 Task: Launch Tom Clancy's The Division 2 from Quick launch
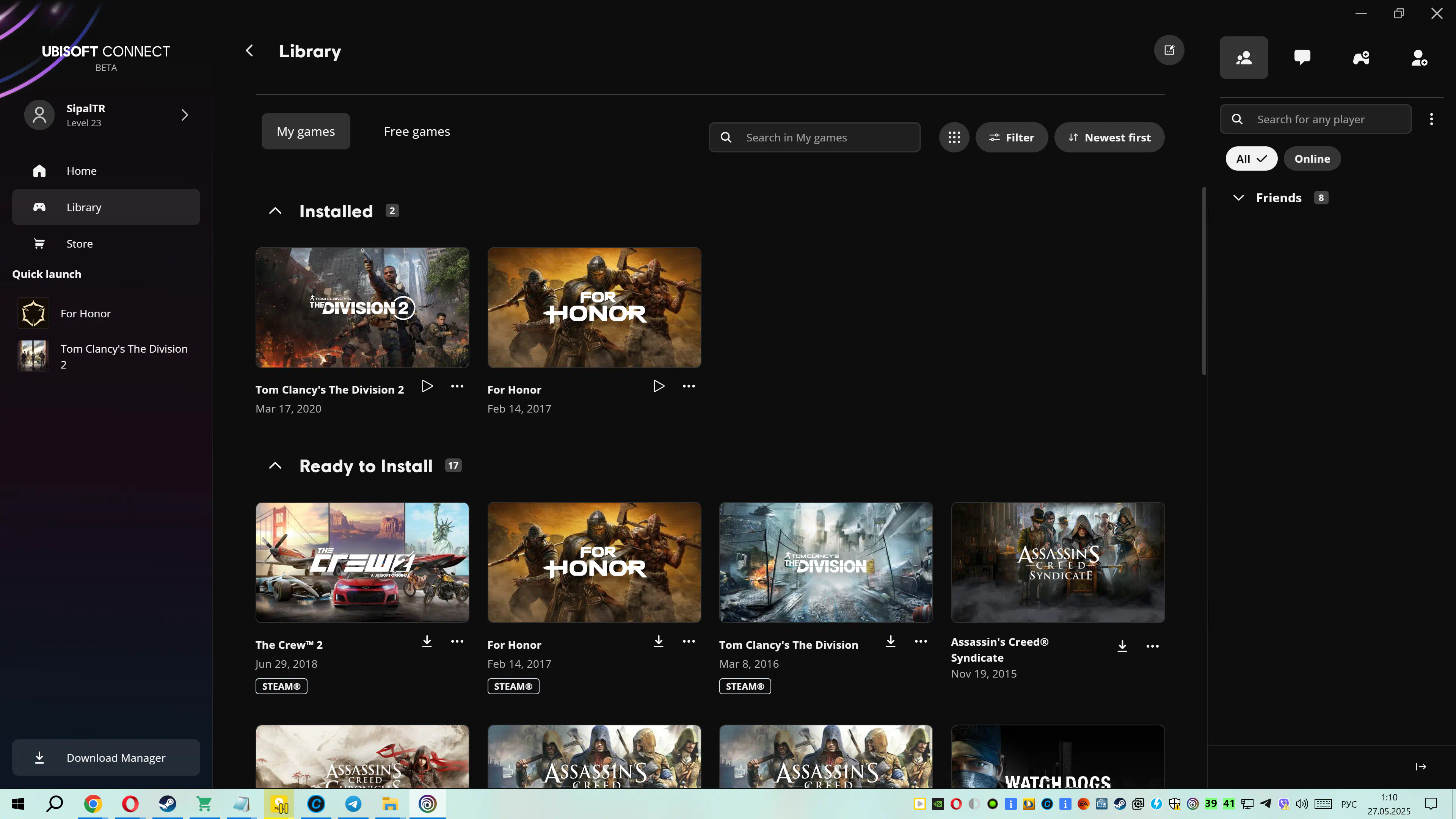[x=106, y=356]
